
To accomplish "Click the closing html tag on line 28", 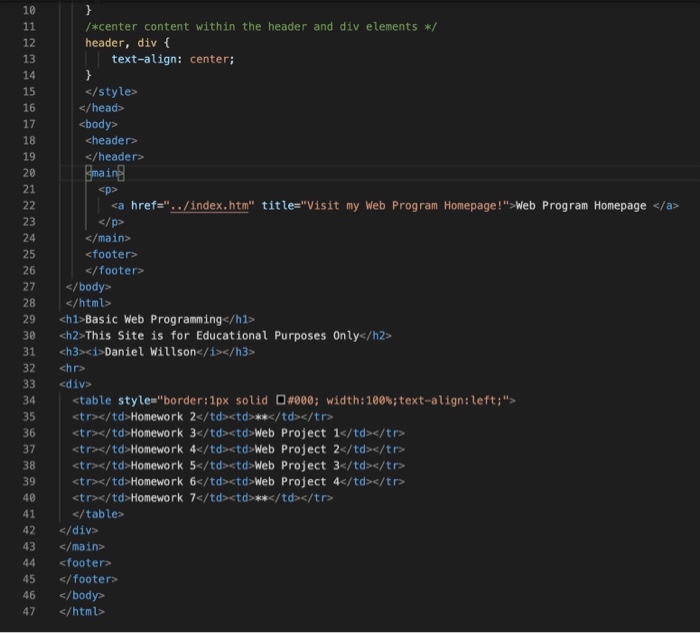I will (88, 303).
